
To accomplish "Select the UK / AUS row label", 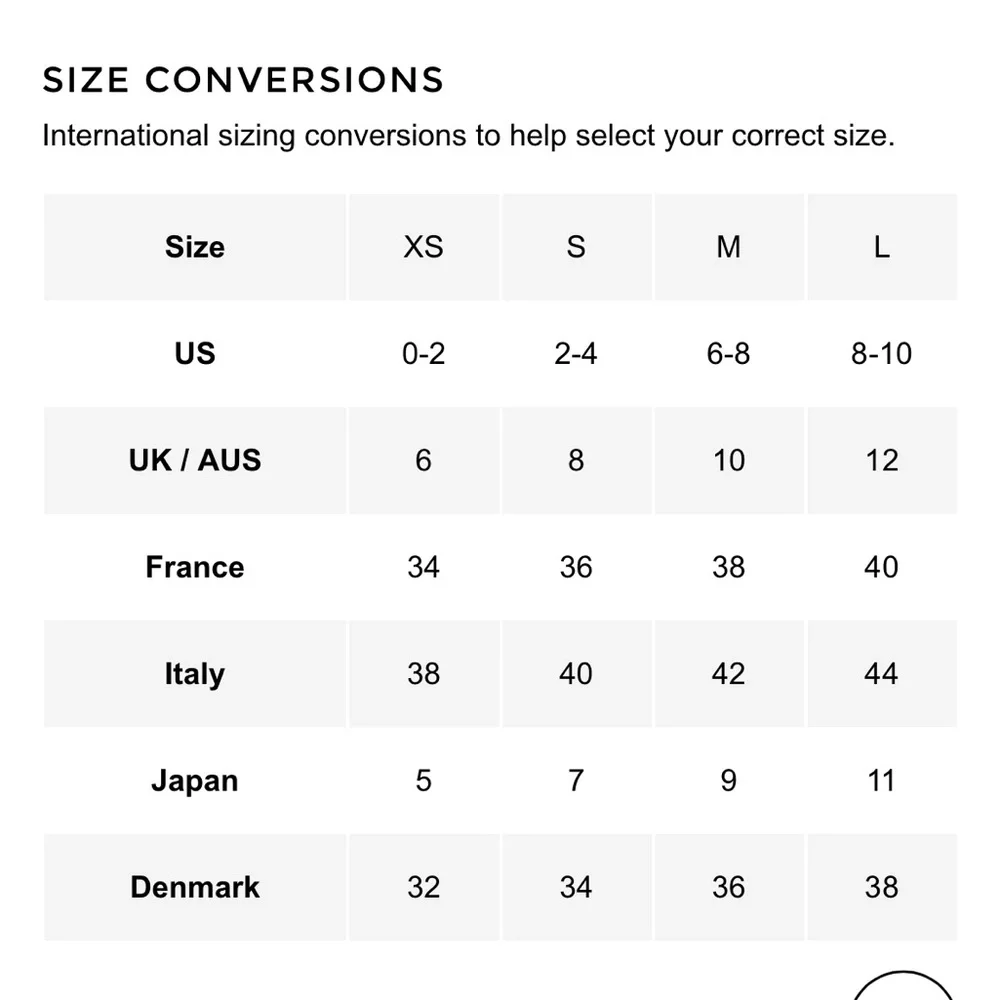I will click(x=195, y=460).
